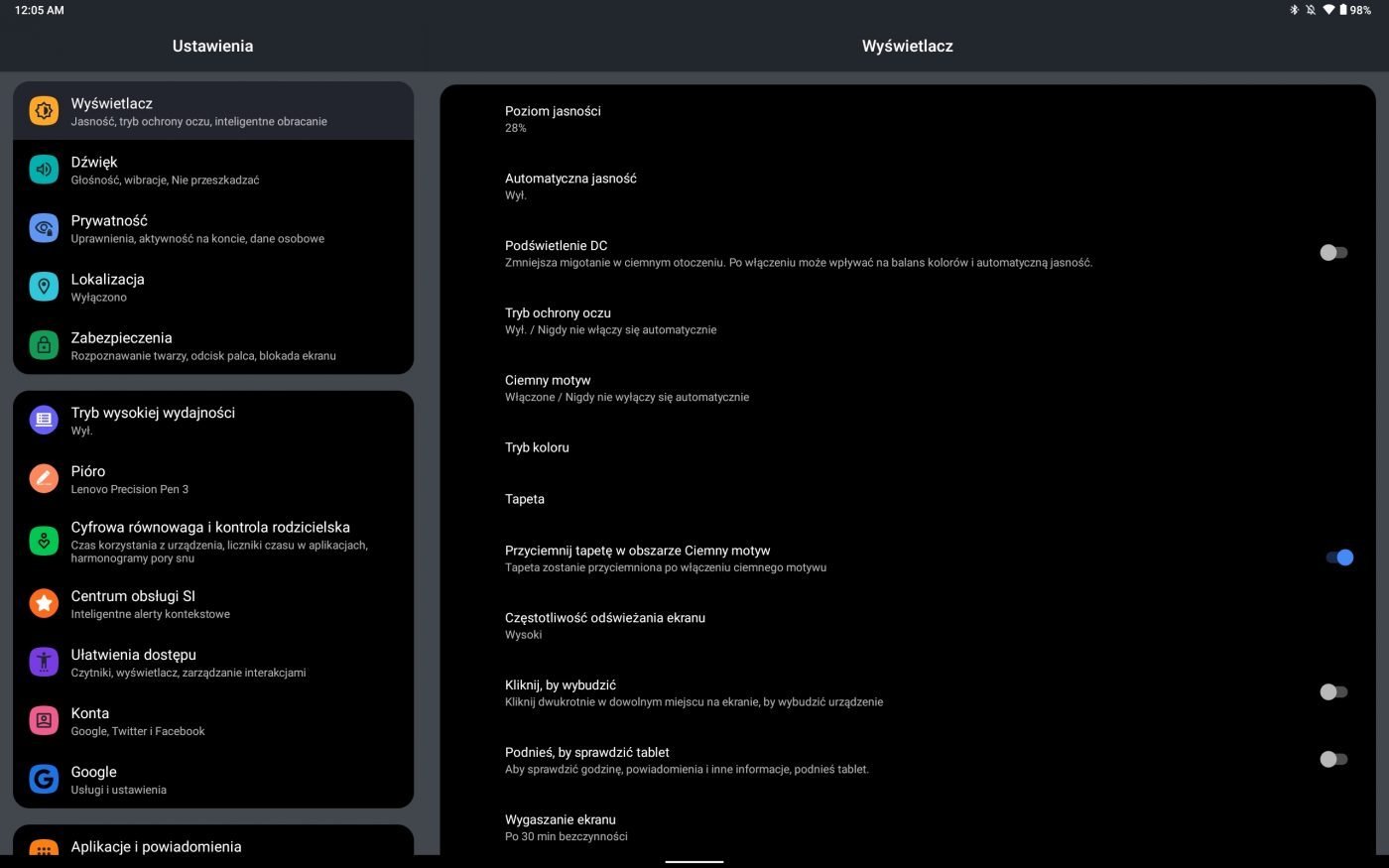Image resolution: width=1389 pixels, height=868 pixels.
Task: Open Cyfrowa równowaga i kontrola rodzicielska
Action: coord(213,541)
